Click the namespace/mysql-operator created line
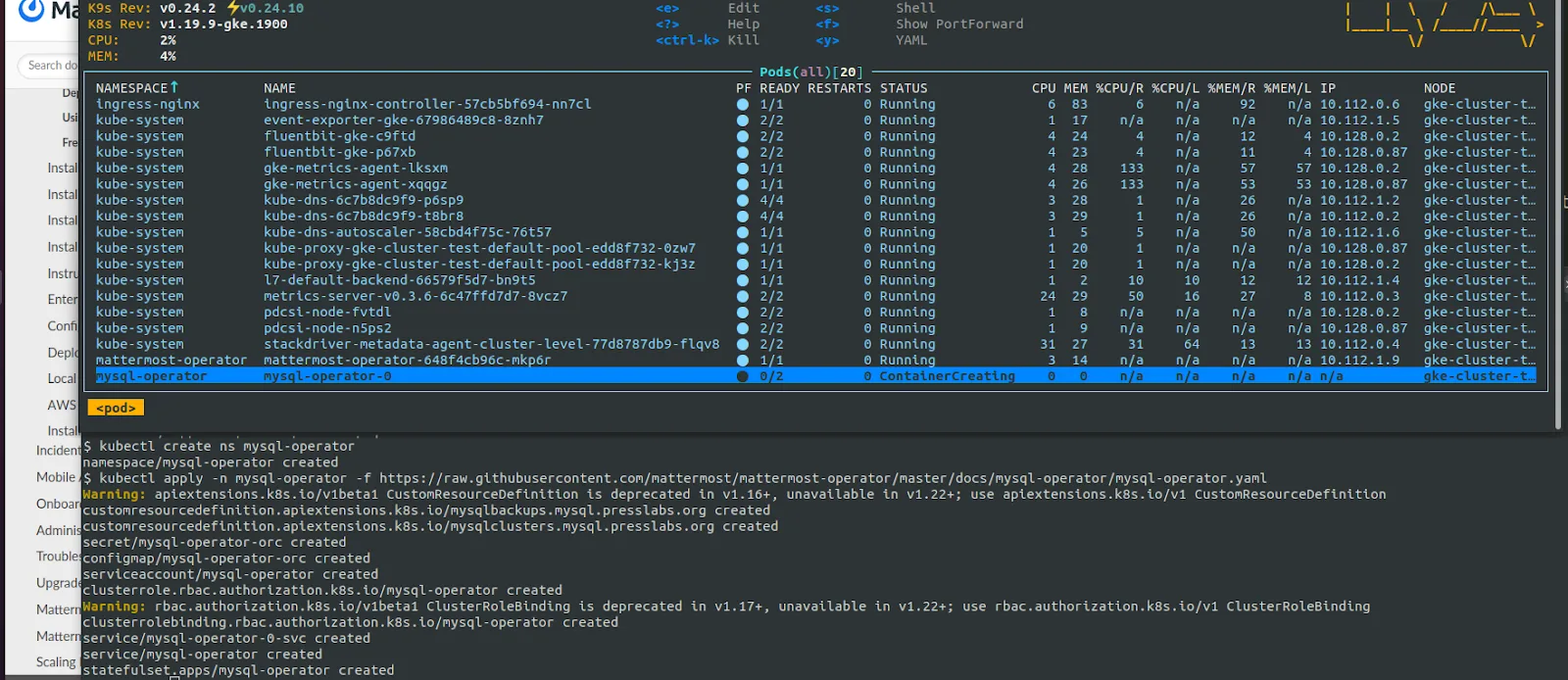Screen dimensions: 1568x680 click(211, 462)
